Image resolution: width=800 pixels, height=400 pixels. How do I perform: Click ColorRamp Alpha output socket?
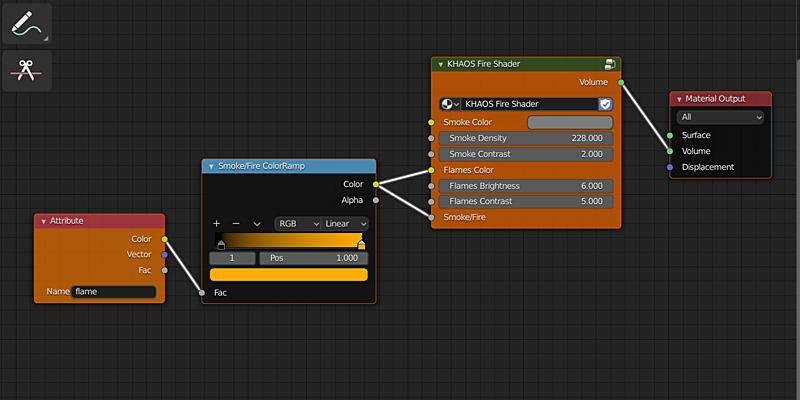[376, 200]
